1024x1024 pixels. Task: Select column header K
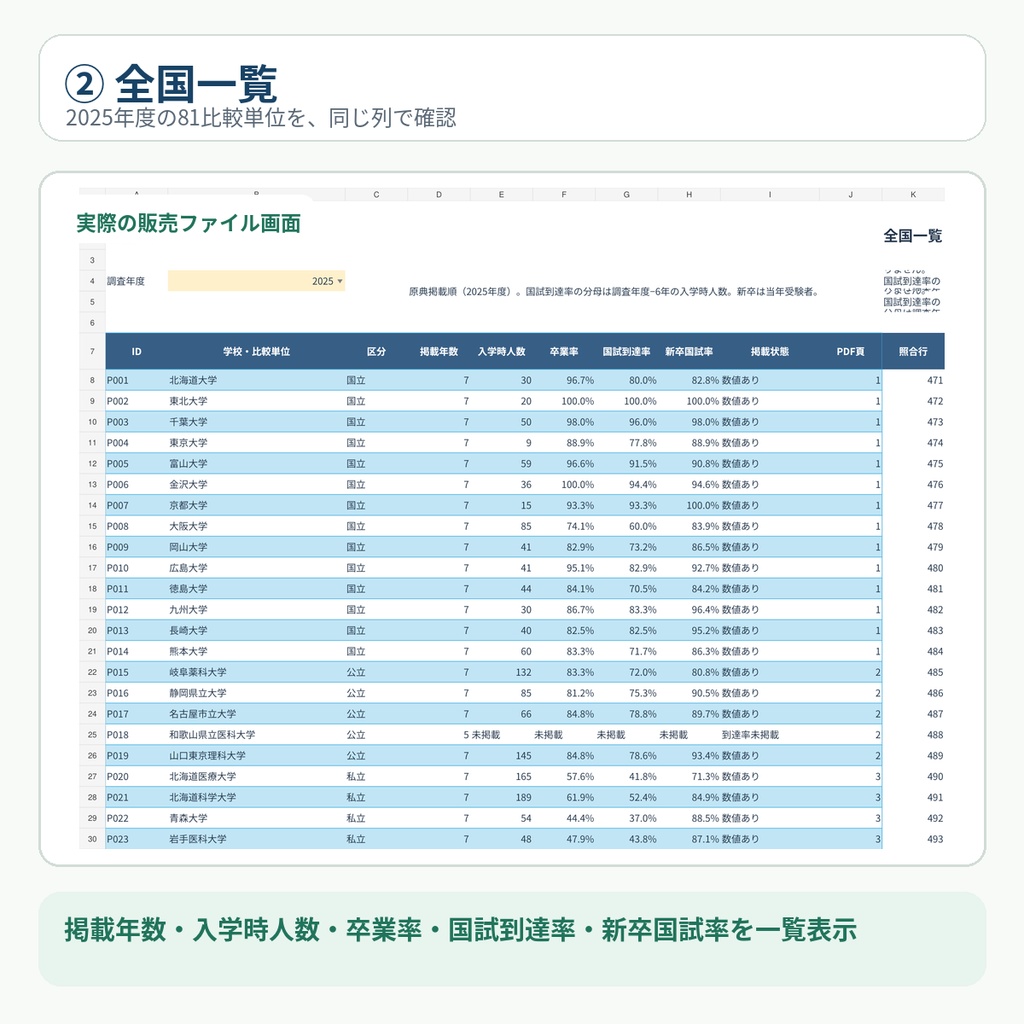pyautogui.click(x=914, y=195)
